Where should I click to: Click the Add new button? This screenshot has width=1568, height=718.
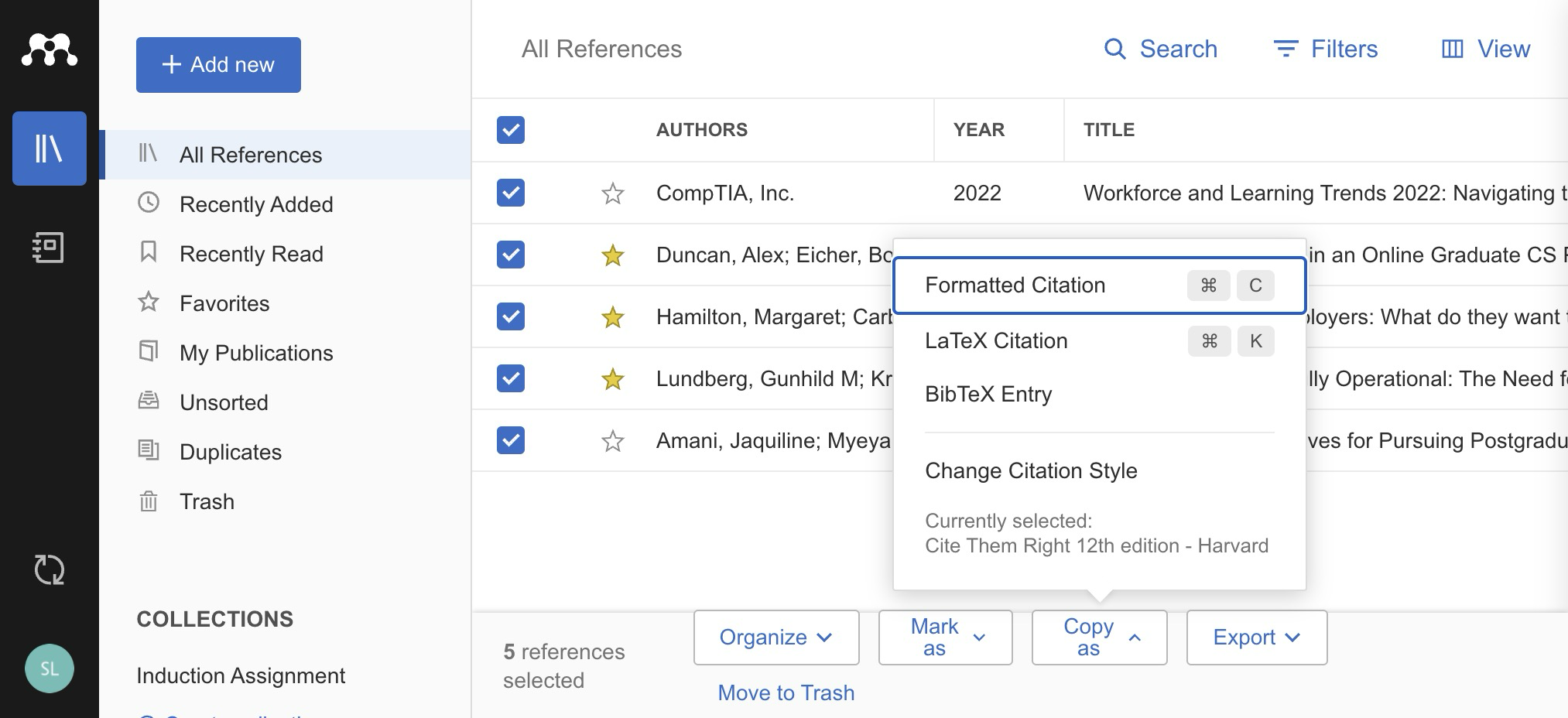coord(218,65)
